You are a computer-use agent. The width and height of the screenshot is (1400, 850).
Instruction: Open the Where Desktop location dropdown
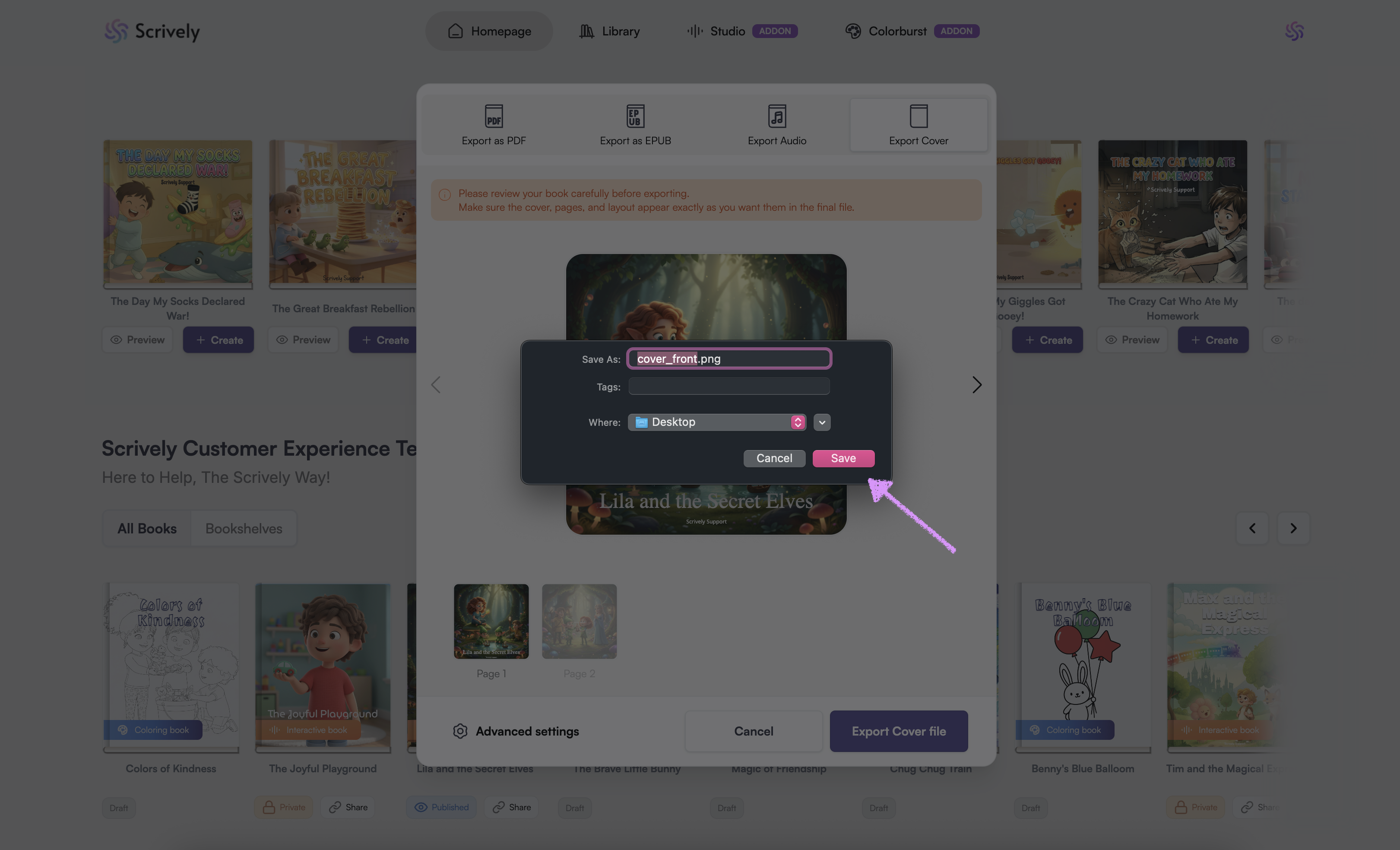(x=716, y=422)
